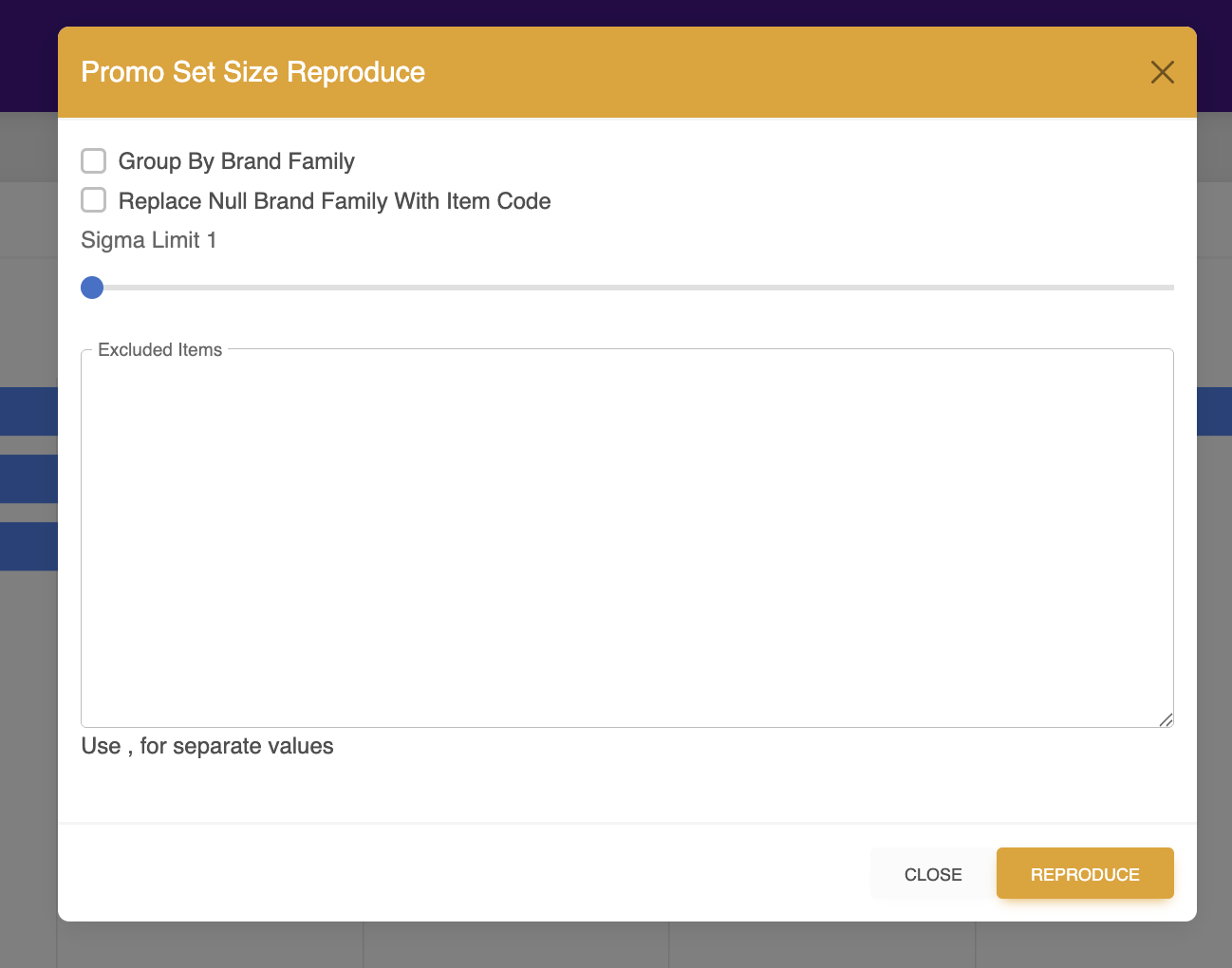Close the Promo Set Size Reproduce dialog with X

pos(1162,72)
